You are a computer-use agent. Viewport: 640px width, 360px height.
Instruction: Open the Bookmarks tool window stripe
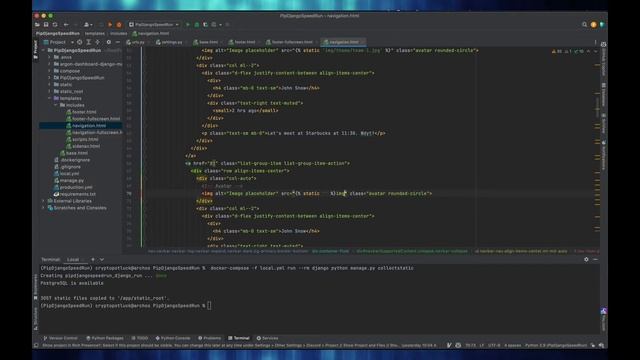[x=36, y=287]
